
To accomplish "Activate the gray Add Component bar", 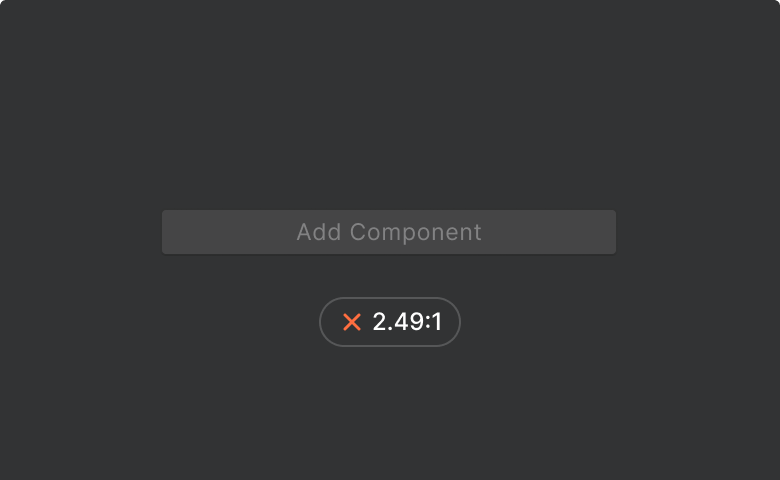I will 389,232.
